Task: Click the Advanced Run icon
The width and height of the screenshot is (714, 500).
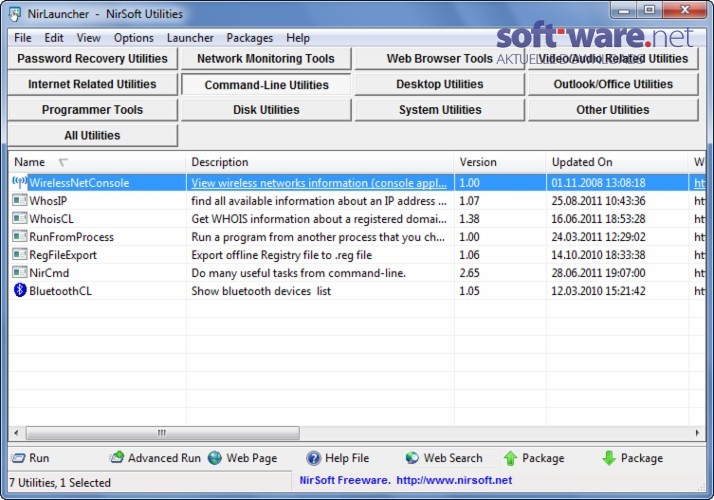Action: [117, 457]
